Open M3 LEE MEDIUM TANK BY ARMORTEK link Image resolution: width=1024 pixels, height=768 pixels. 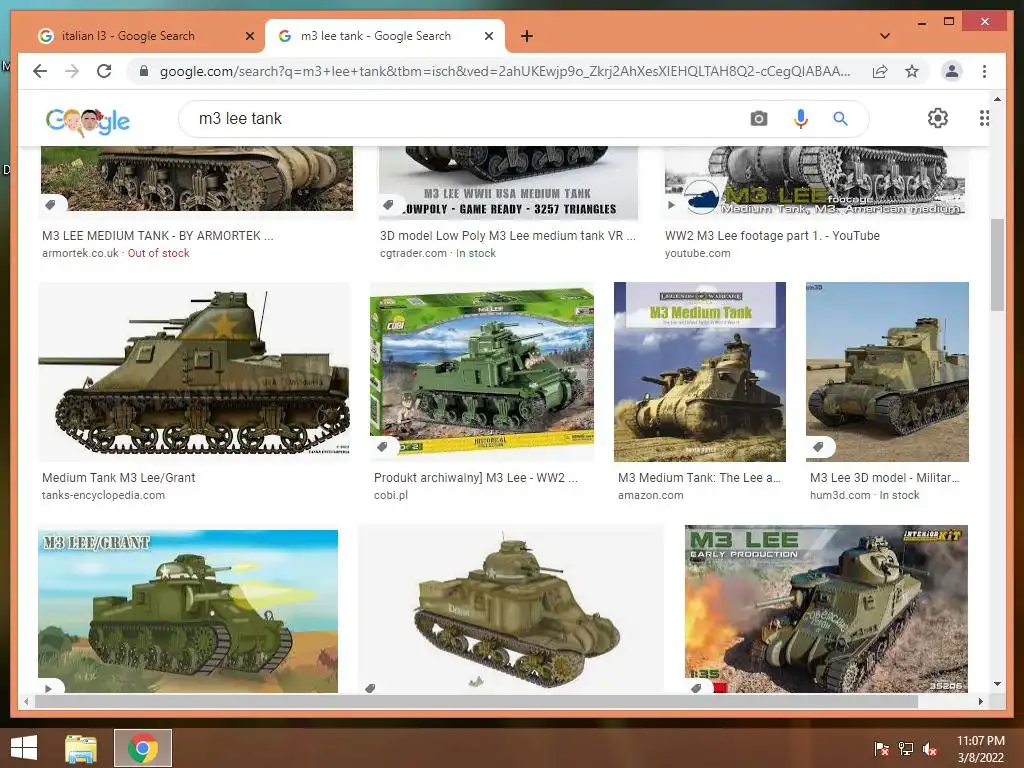pyautogui.click(x=157, y=236)
